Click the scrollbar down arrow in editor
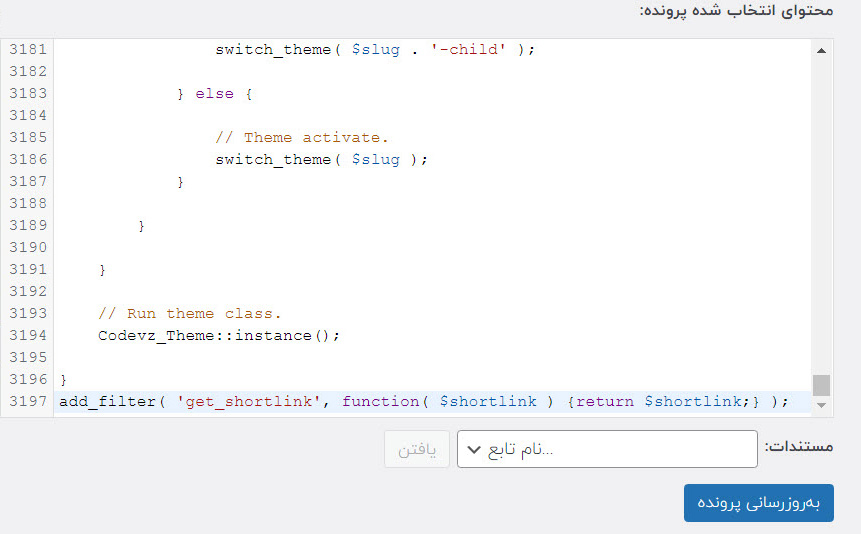This screenshot has width=861, height=534. (821, 405)
